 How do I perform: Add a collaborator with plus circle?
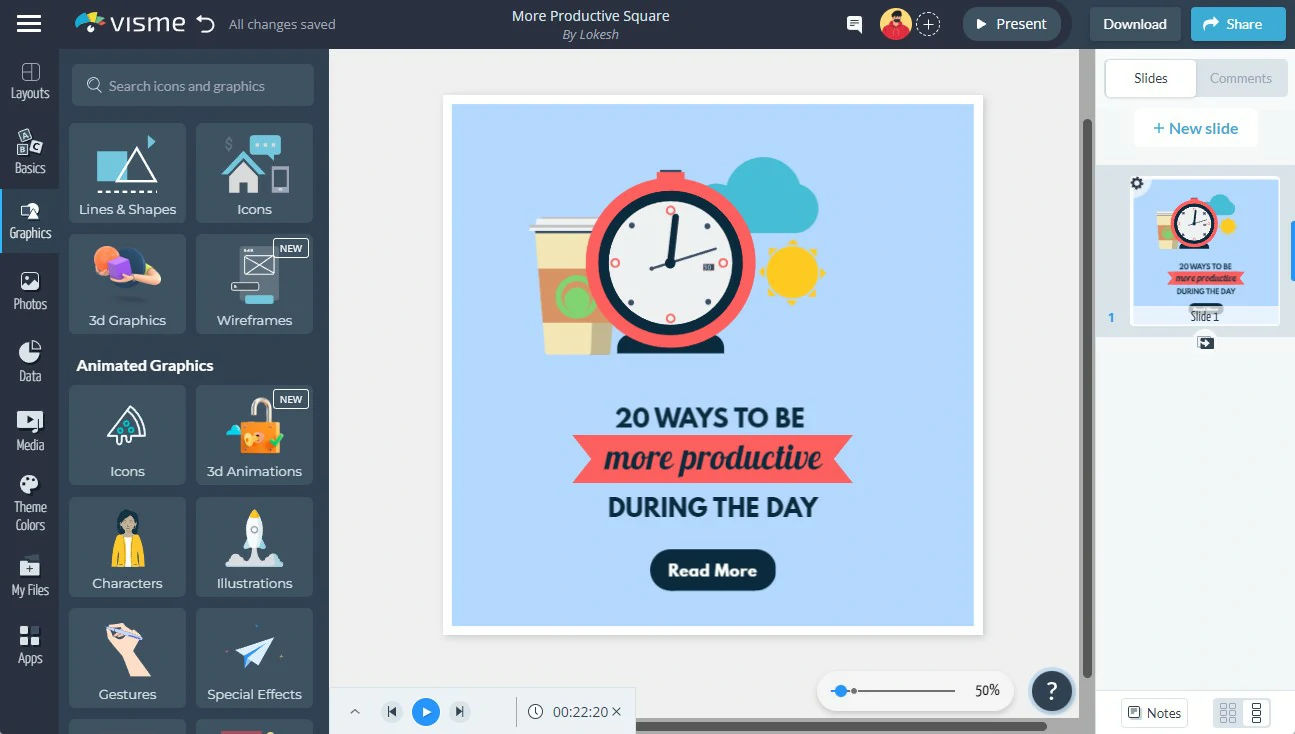tap(928, 24)
